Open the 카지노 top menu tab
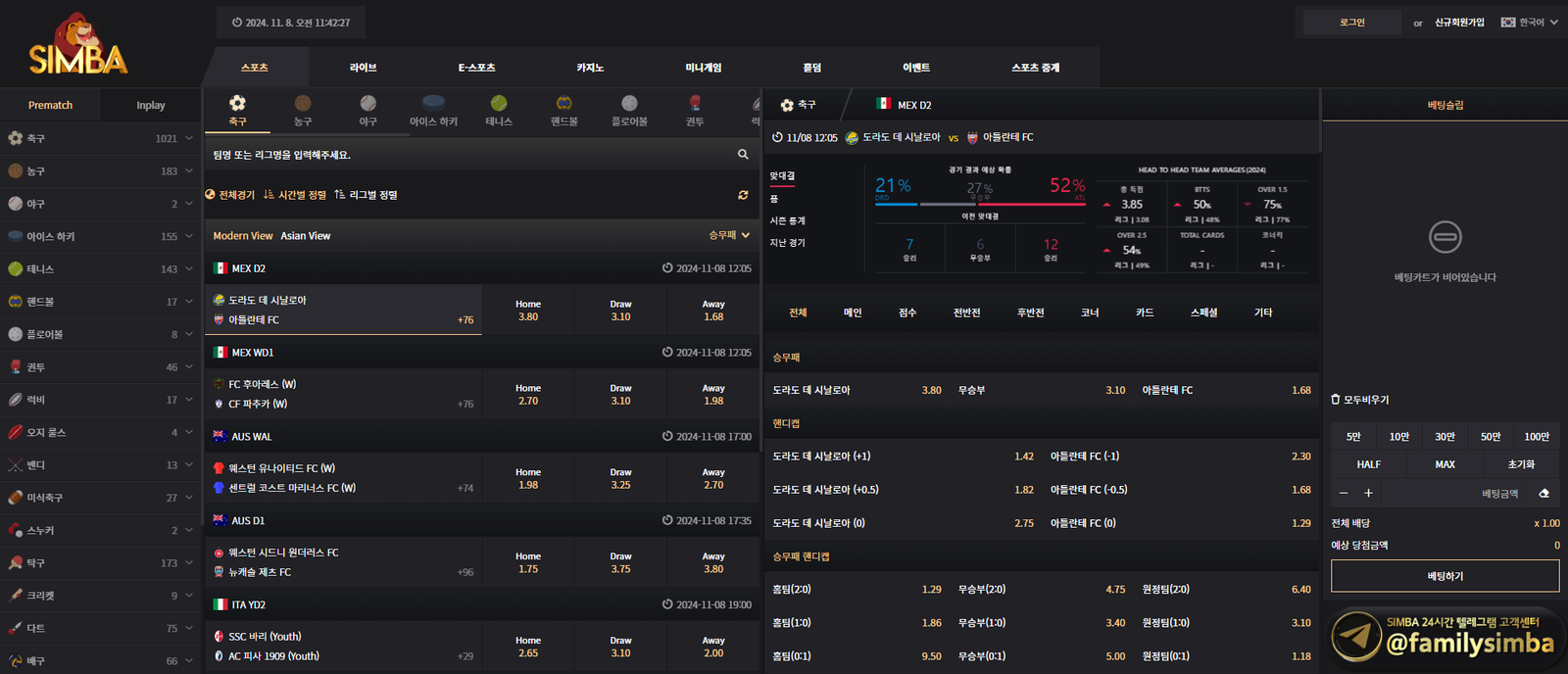1568x674 pixels. coord(590,68)
